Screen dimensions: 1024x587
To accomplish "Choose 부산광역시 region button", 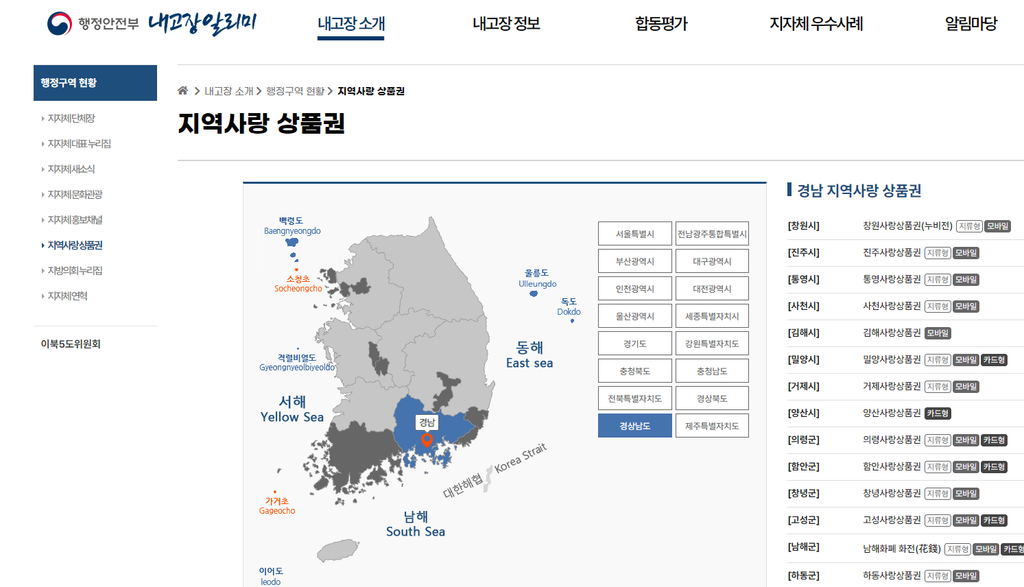I will (635, 261).
